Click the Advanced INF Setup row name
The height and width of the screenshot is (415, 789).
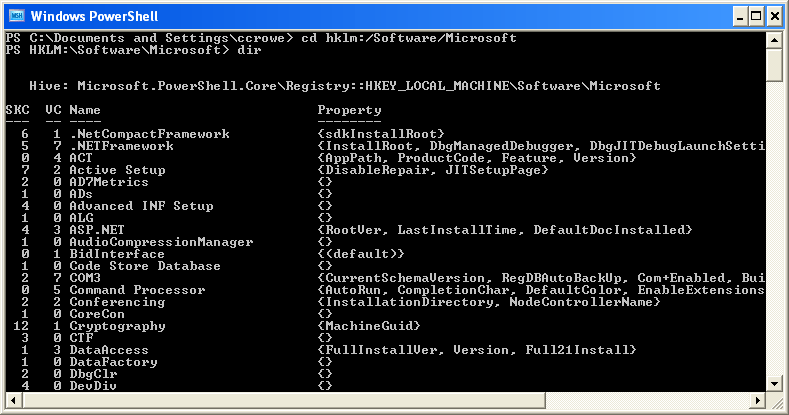[141, 206]
